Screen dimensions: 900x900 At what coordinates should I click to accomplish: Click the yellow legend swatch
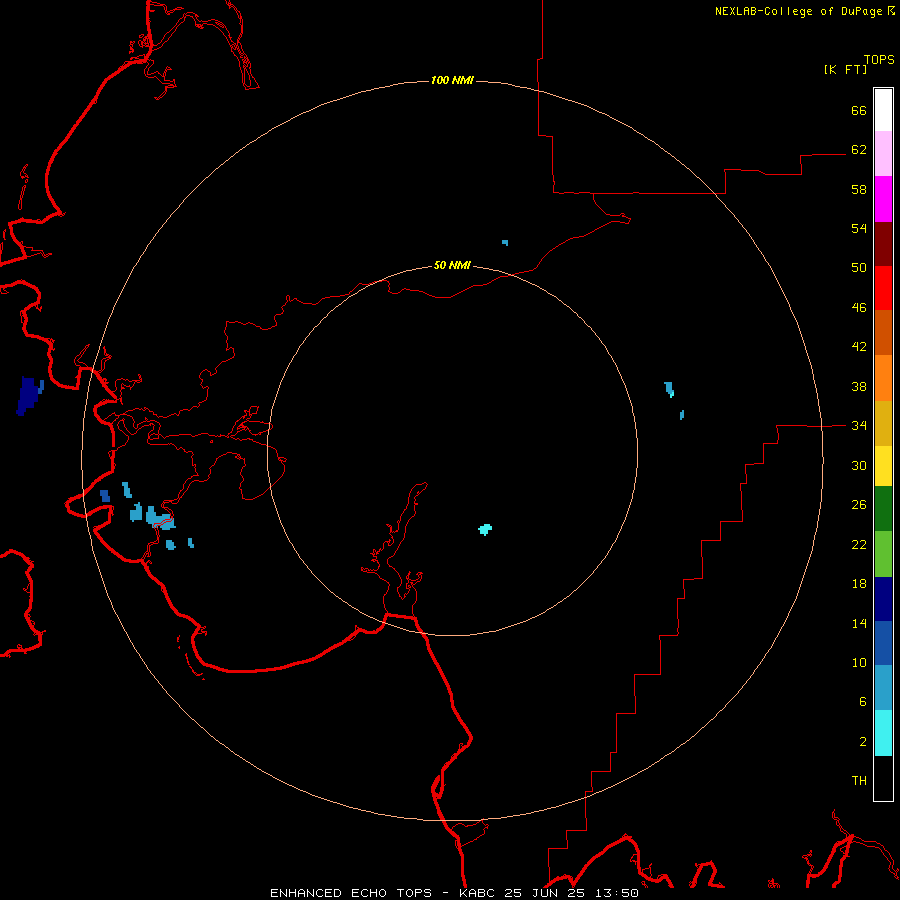(883, 466)
